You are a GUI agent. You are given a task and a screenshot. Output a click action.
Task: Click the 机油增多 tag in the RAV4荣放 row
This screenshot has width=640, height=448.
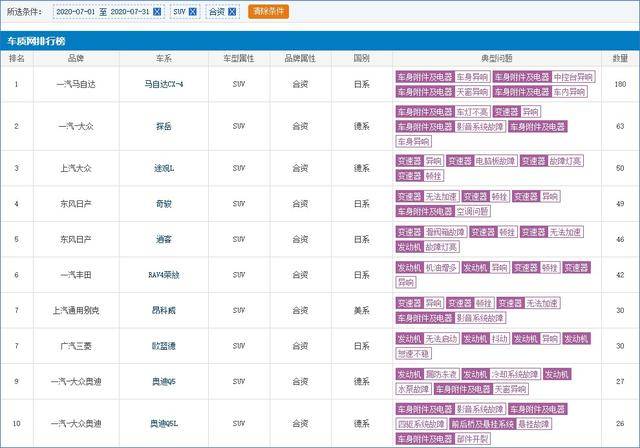441,268
